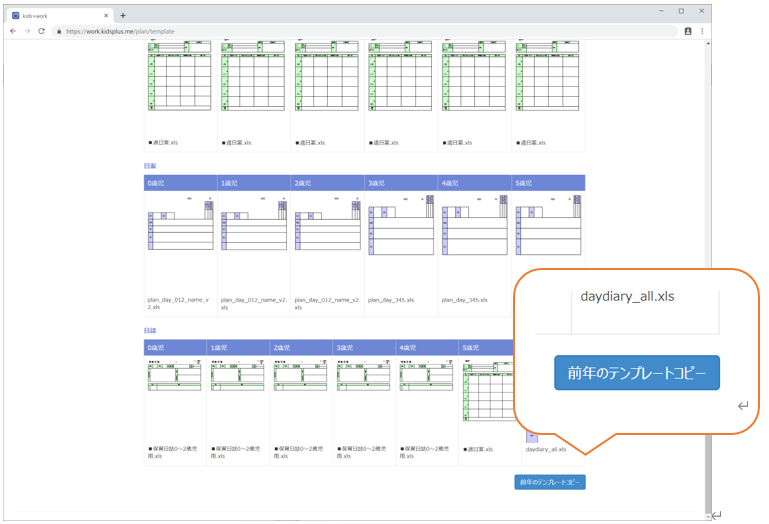Click 保育日誌0〜2歳児用.xls in 日誌 2歳児 column
This screenshot has width=769, height=524.
coord(299,452)
